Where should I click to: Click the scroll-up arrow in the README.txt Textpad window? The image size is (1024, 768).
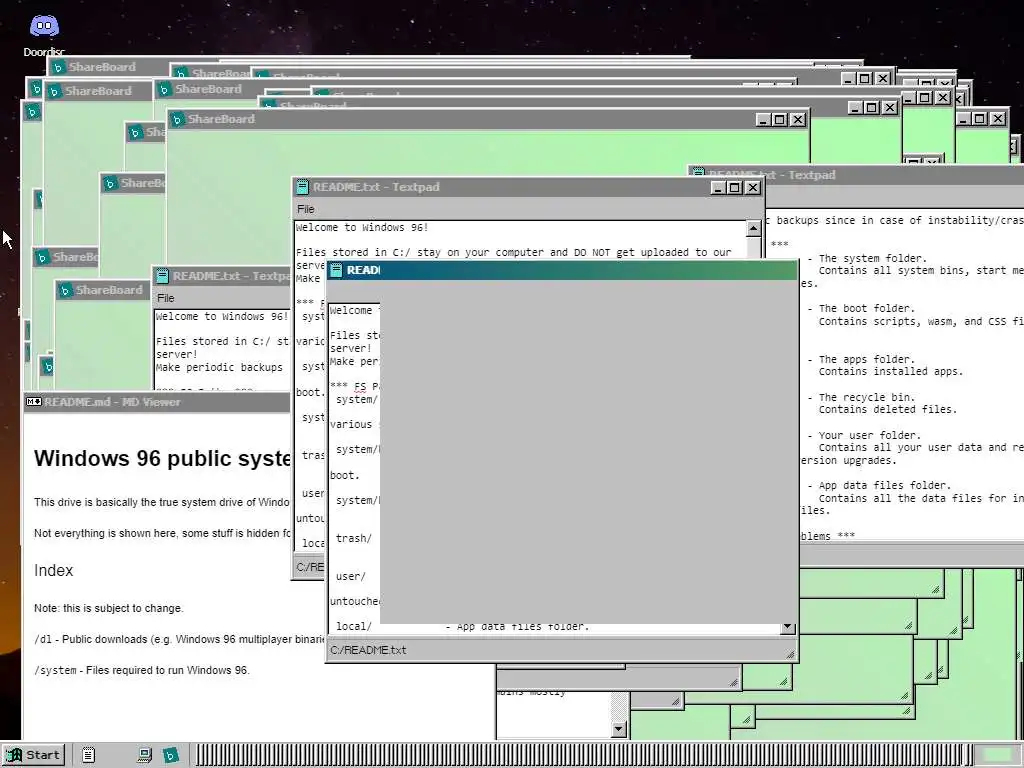[x=753, y=229]
